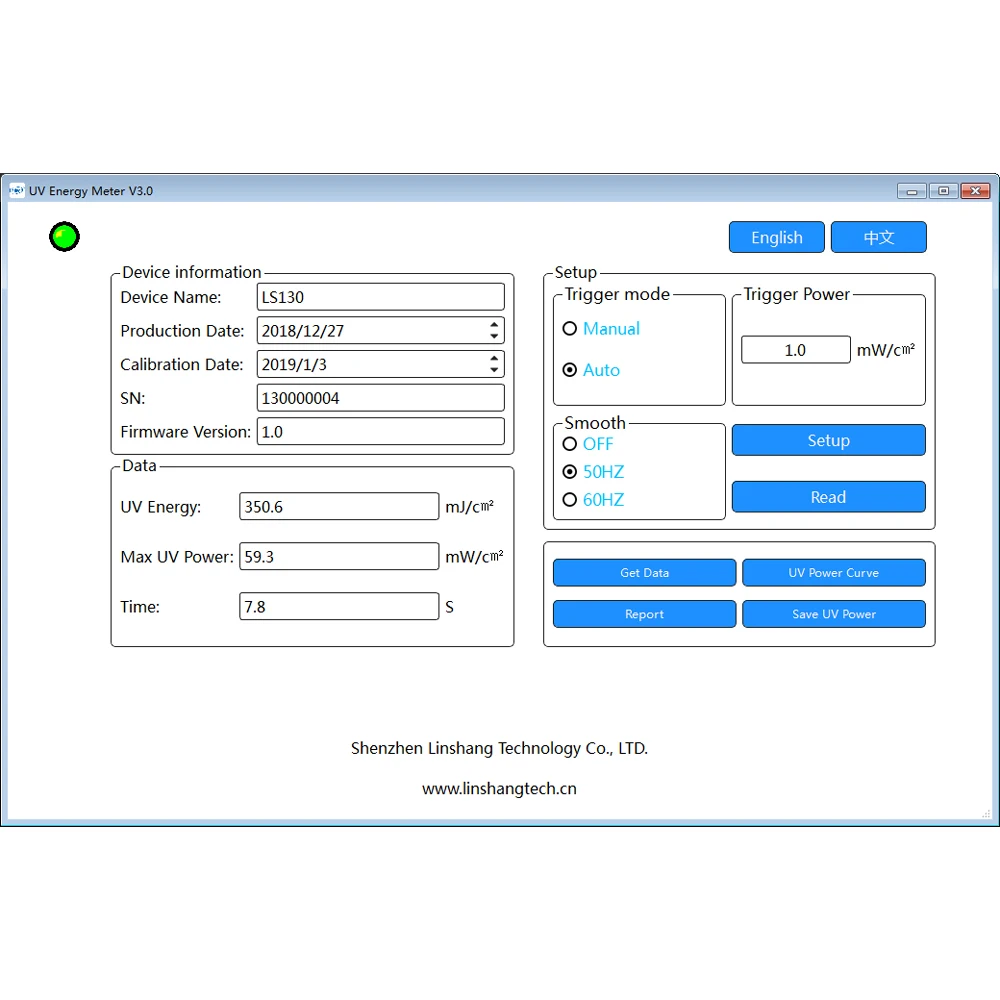This screenshot has height=1000, width=1000.
Task: Increase Calibration Date with up arrow
Action: pos(494,359)
